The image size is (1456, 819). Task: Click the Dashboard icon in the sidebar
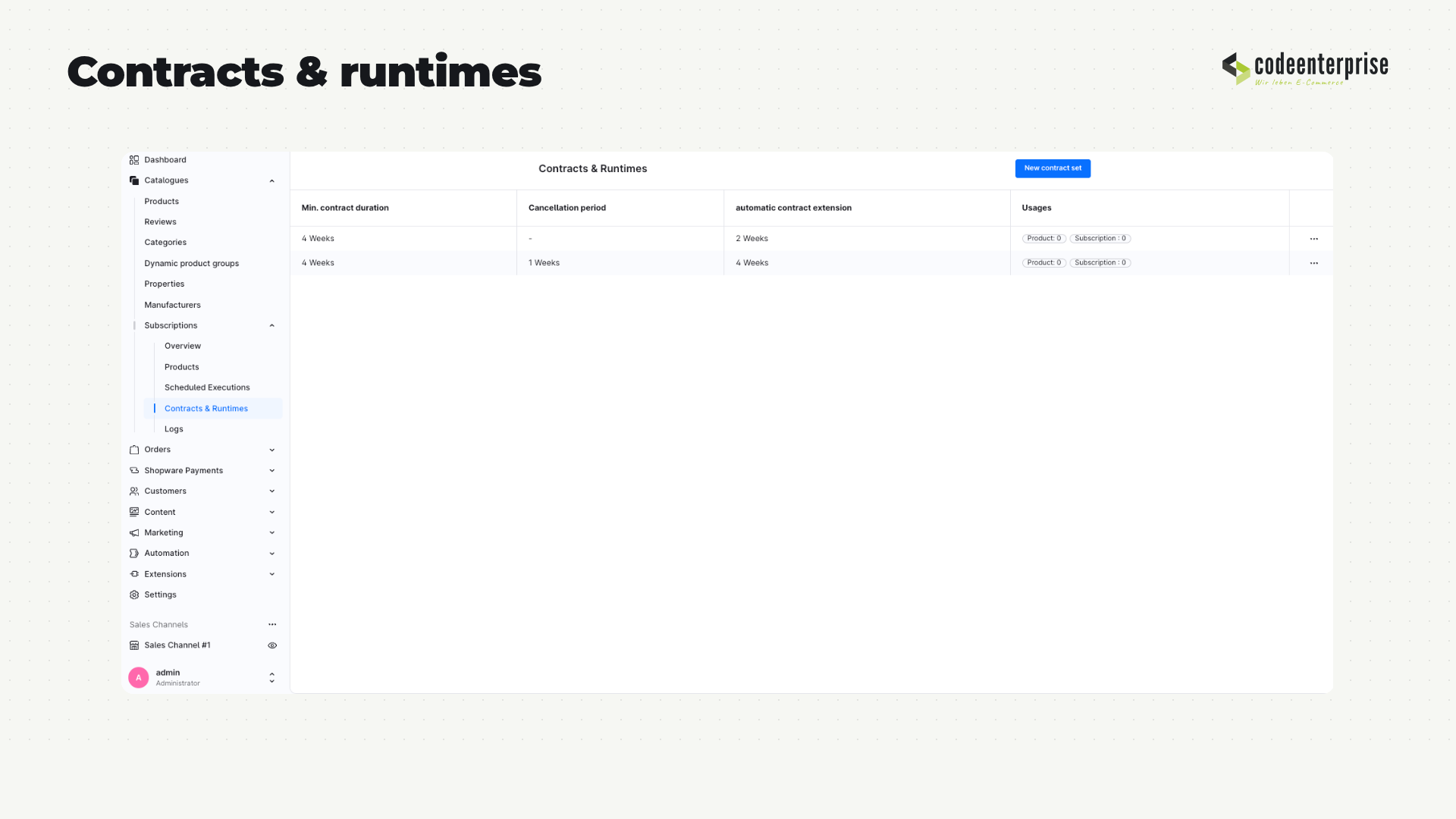134,160
